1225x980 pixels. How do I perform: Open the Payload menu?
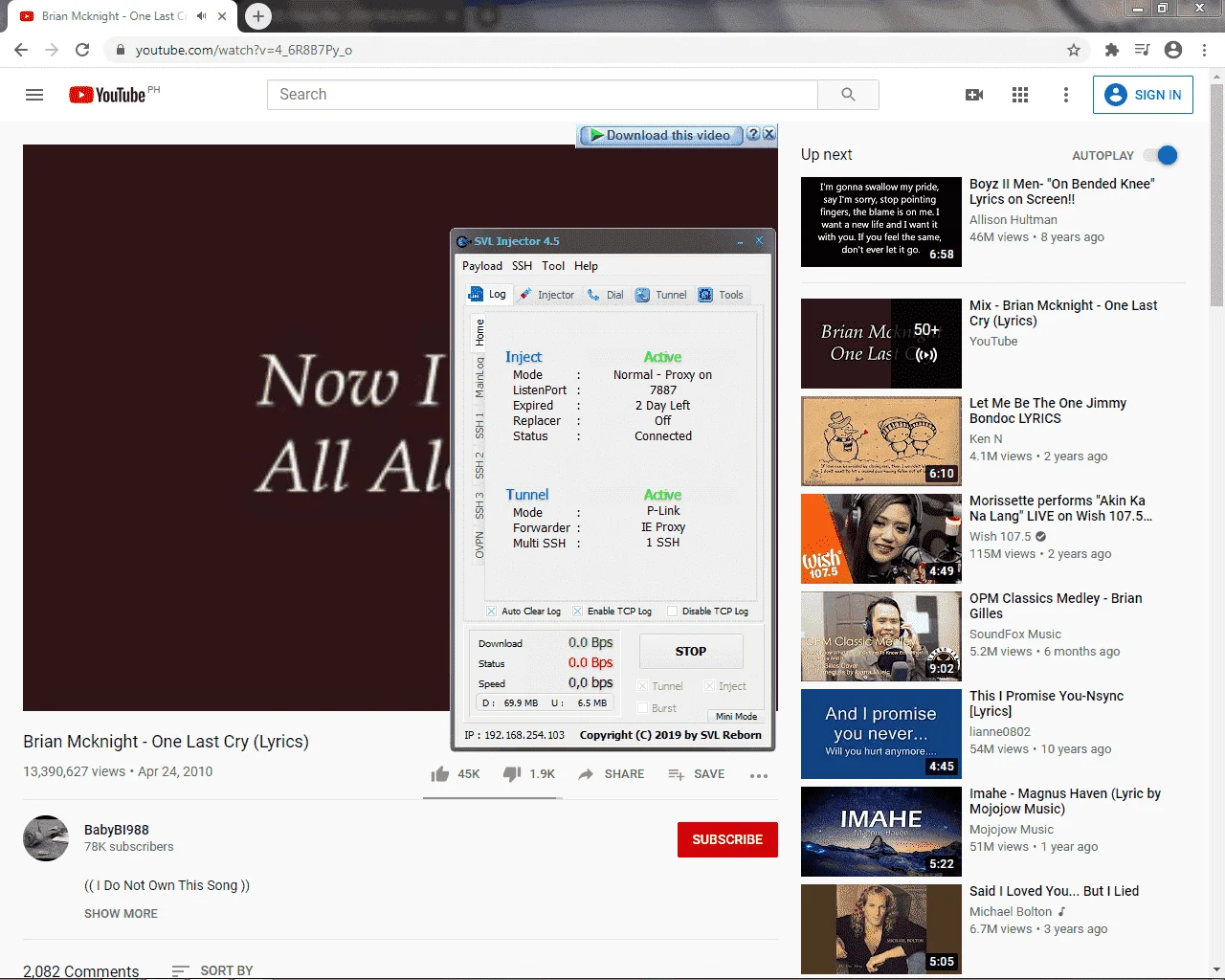[x=482, y=266]
